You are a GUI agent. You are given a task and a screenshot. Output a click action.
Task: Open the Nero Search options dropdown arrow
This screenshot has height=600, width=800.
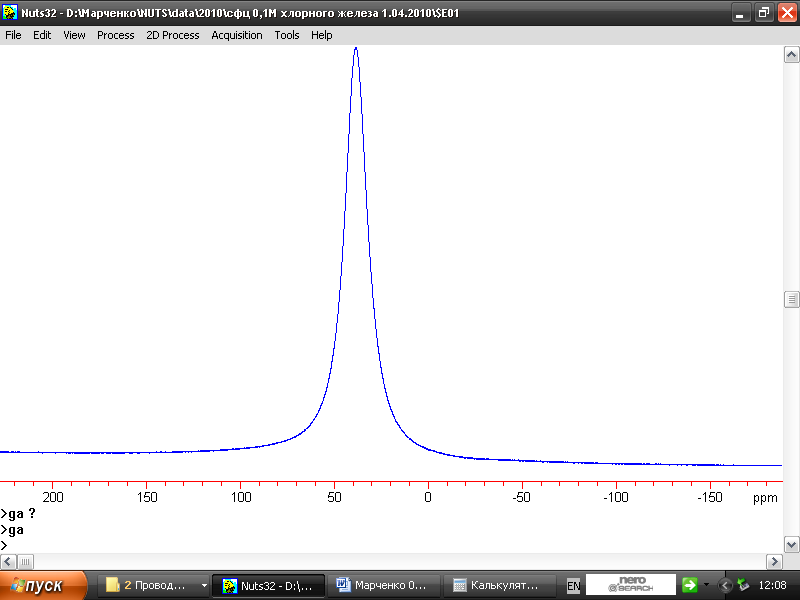click(707, 585)
